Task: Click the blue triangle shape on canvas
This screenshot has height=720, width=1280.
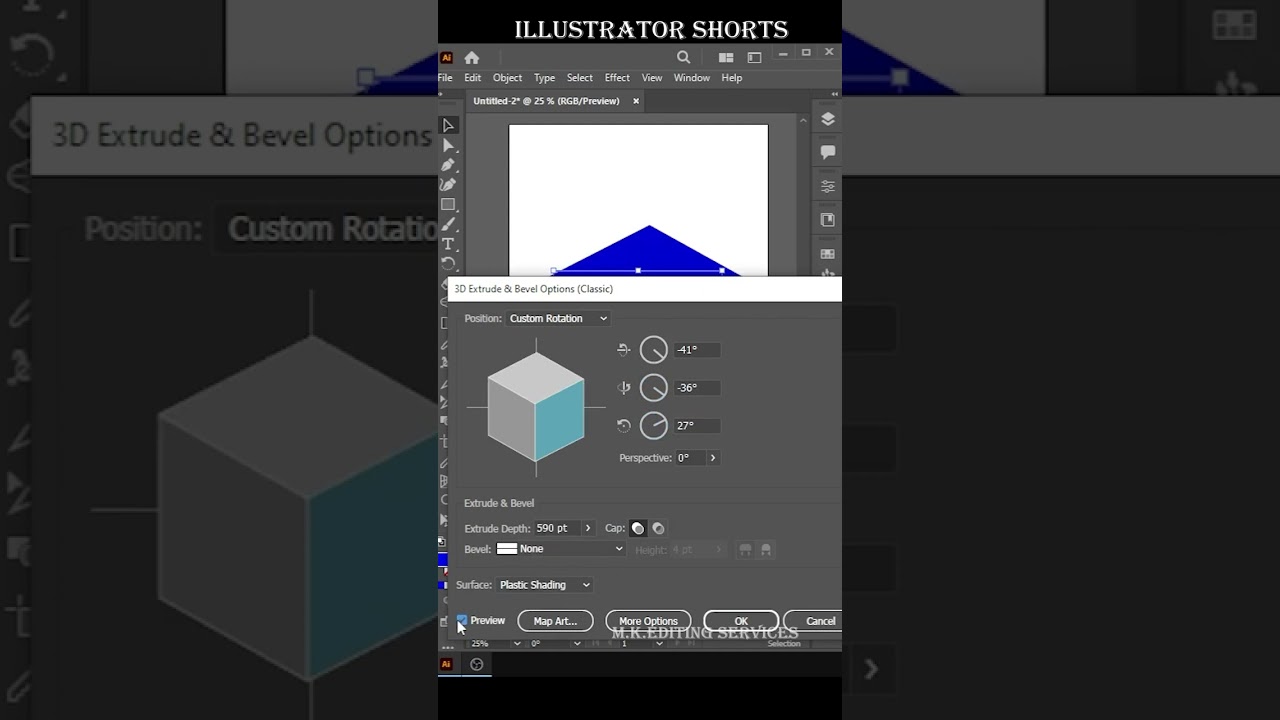Action: click(x=649, y=252)
